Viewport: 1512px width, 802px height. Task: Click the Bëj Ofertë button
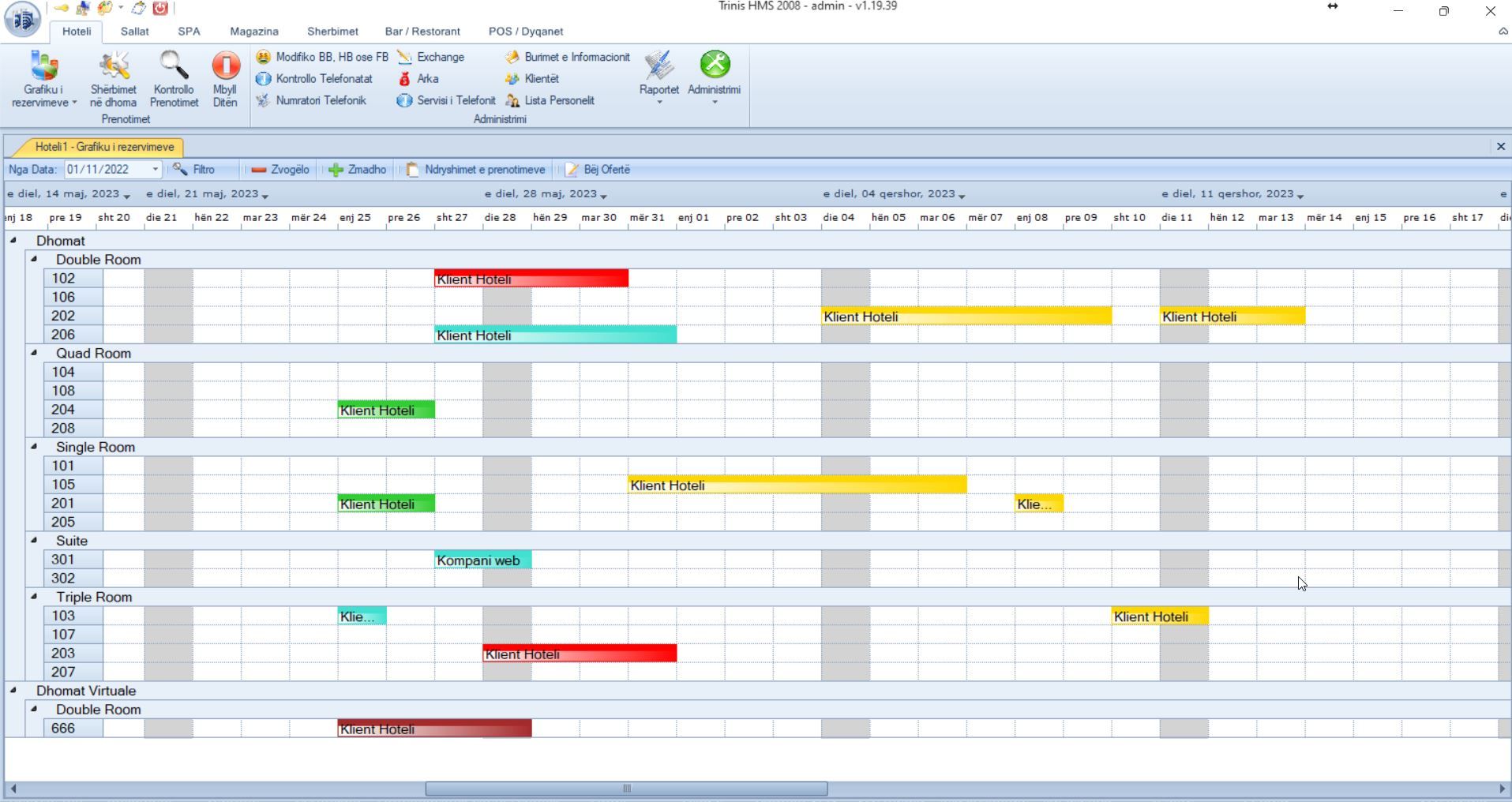click(x=598, y=170)
